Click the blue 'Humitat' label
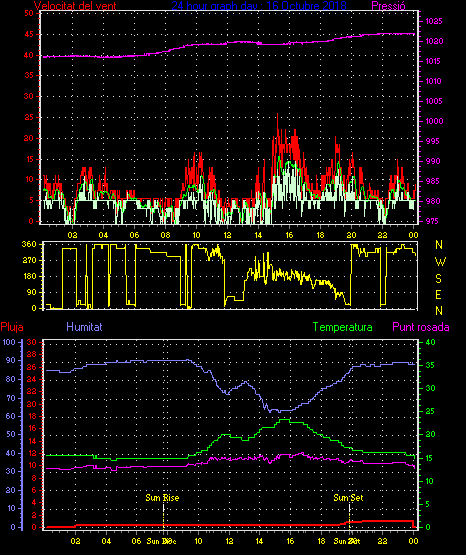This screenshot has width=466, height=555. (84, 327)
